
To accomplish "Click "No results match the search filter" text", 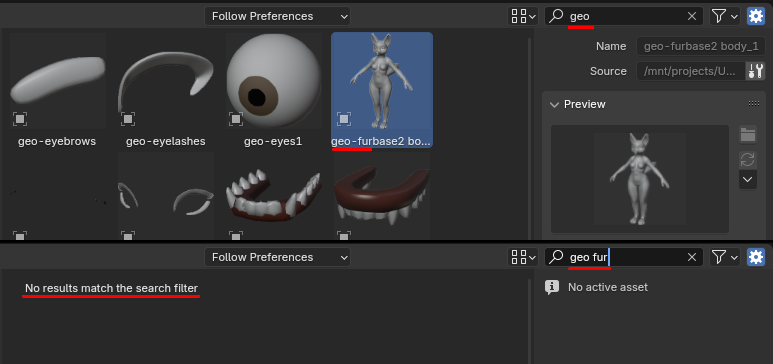I will tap(111, 288).
